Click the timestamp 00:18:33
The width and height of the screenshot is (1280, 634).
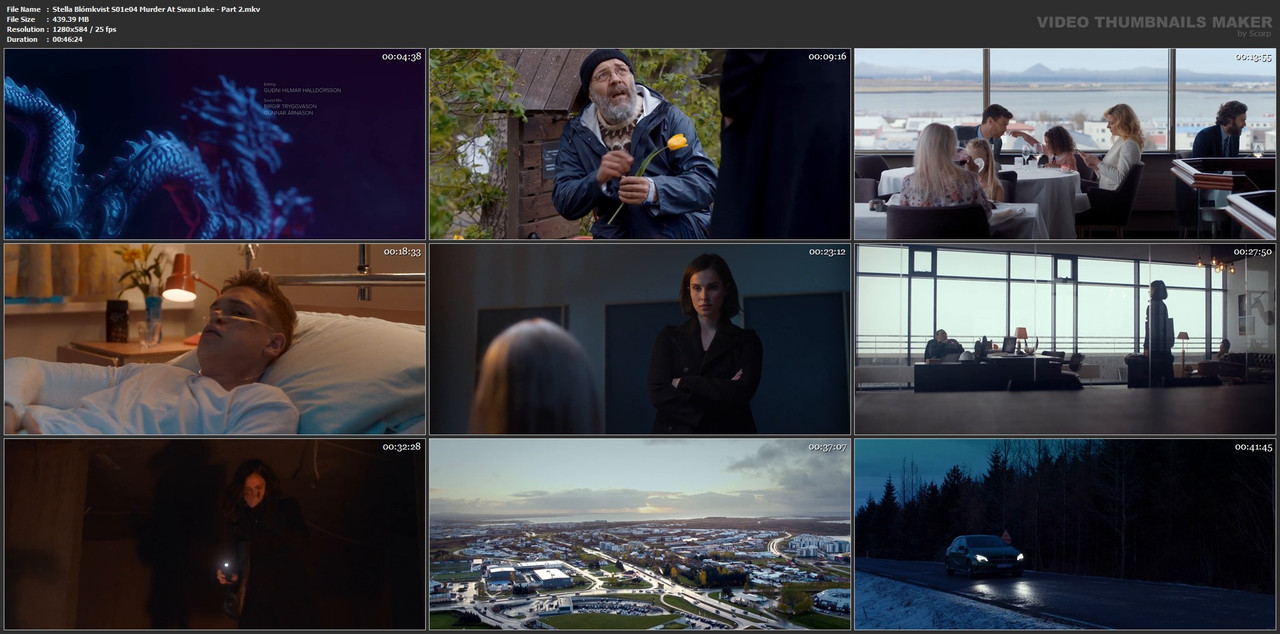click(x=401, y=252)
